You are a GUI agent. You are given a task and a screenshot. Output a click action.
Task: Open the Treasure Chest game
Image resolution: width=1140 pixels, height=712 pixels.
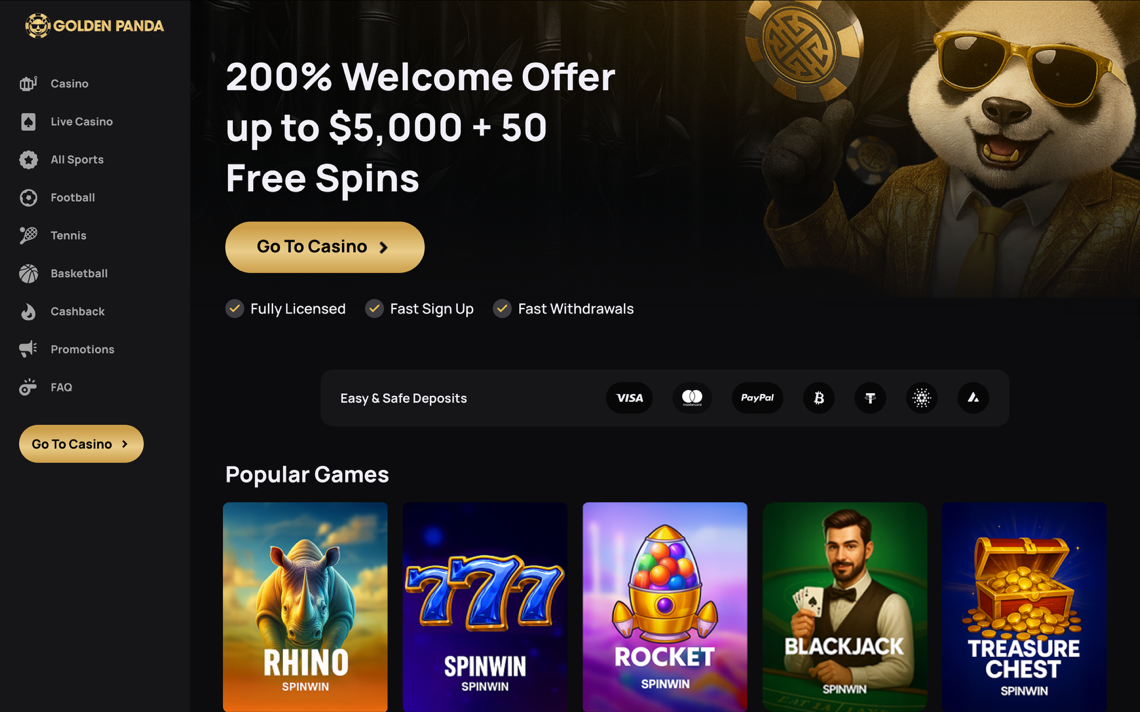pyautogui.click(x=1024, y=607)
